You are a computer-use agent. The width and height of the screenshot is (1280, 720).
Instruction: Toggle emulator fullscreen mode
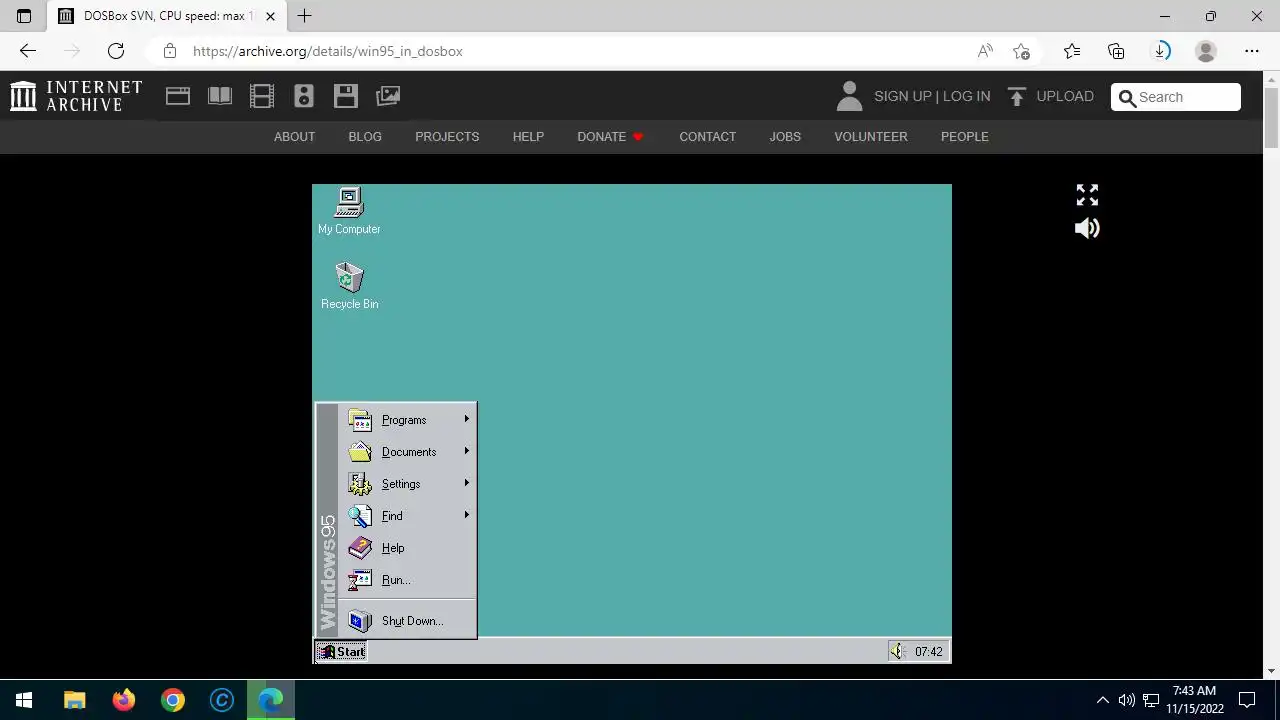[x=1087, y=195]
